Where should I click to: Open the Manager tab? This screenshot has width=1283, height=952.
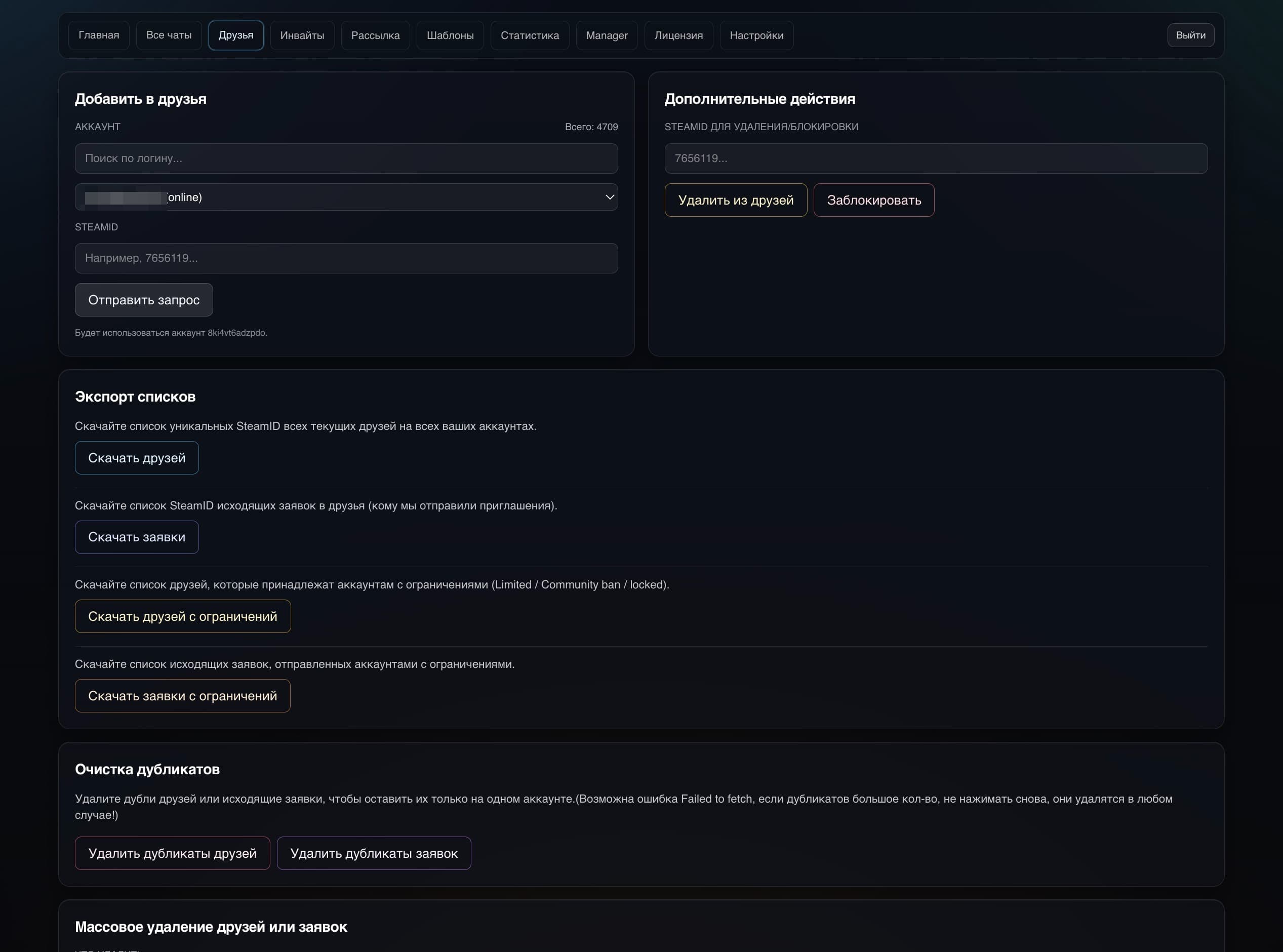(x=607, y=35)
